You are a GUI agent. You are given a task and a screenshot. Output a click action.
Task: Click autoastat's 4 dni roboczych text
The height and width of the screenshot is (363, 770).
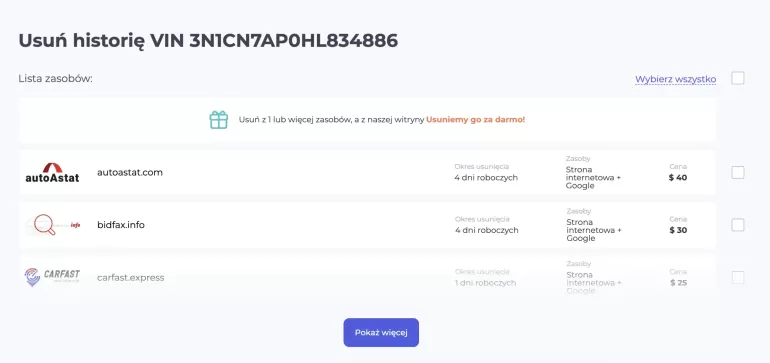point(486,177)
